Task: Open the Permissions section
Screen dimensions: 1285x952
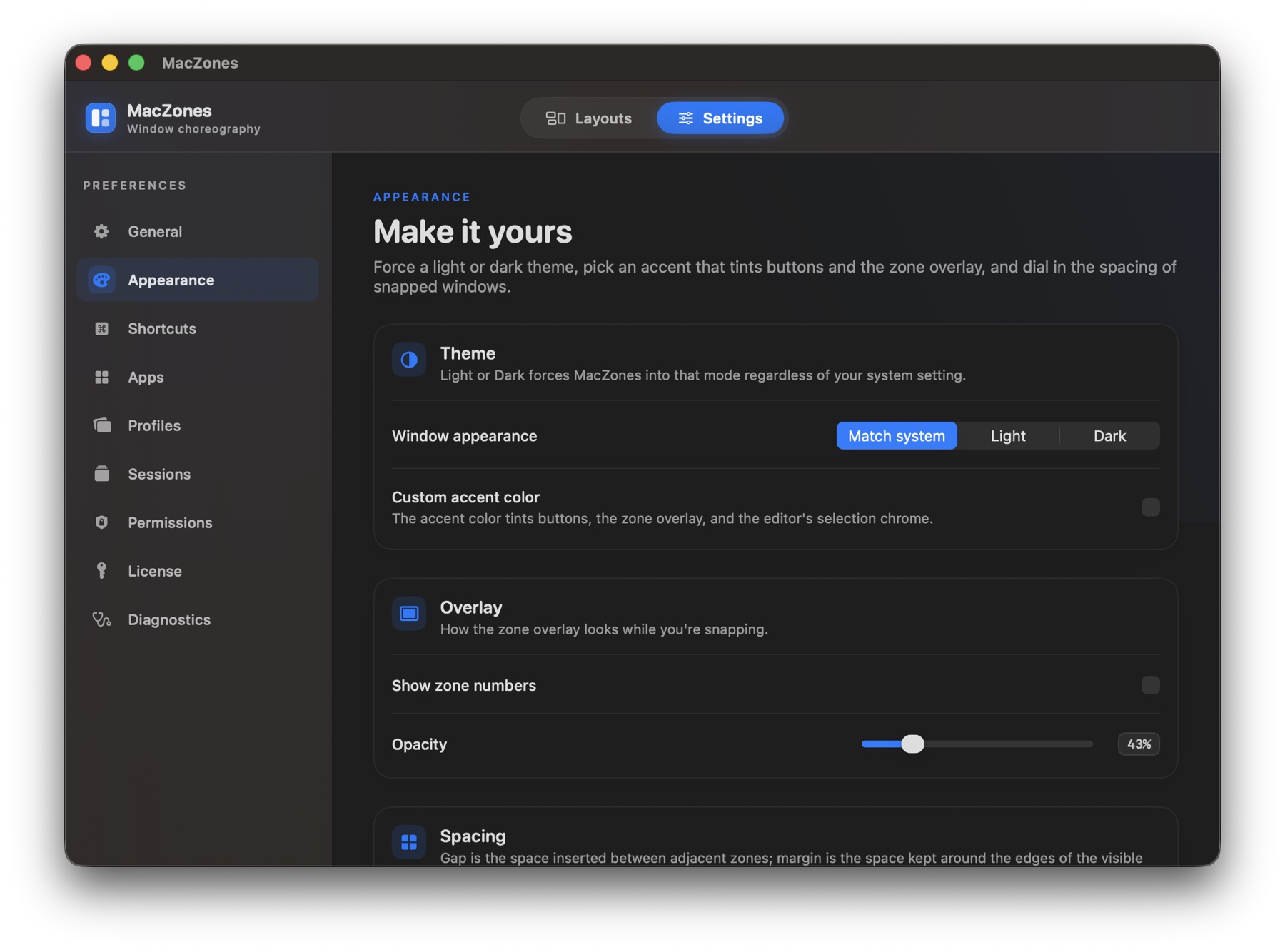Action: point(198,522)
